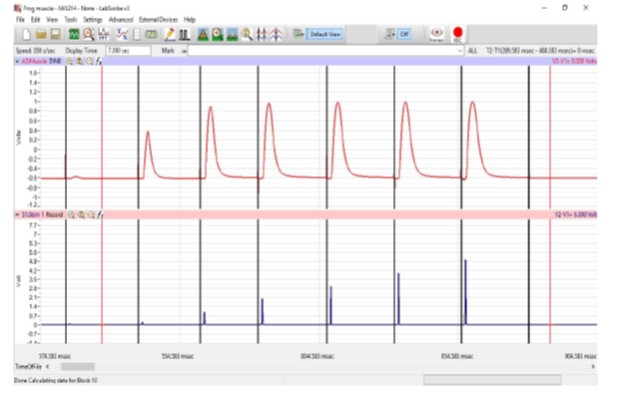Click the Default View button

point(325,34)
